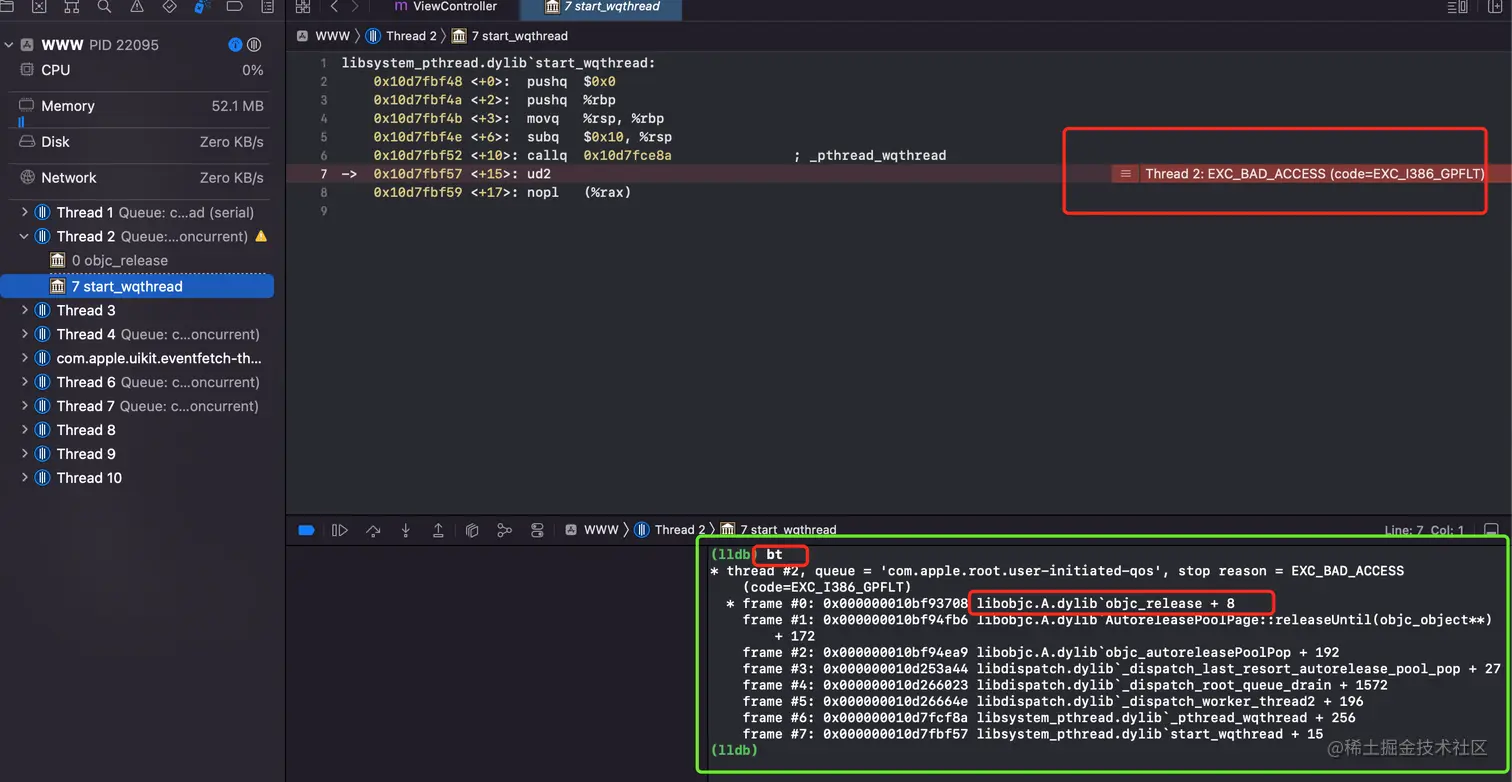Click line number 9 in gutter
The width and height of the screenshot is (1512, 782).
point(323,211)
